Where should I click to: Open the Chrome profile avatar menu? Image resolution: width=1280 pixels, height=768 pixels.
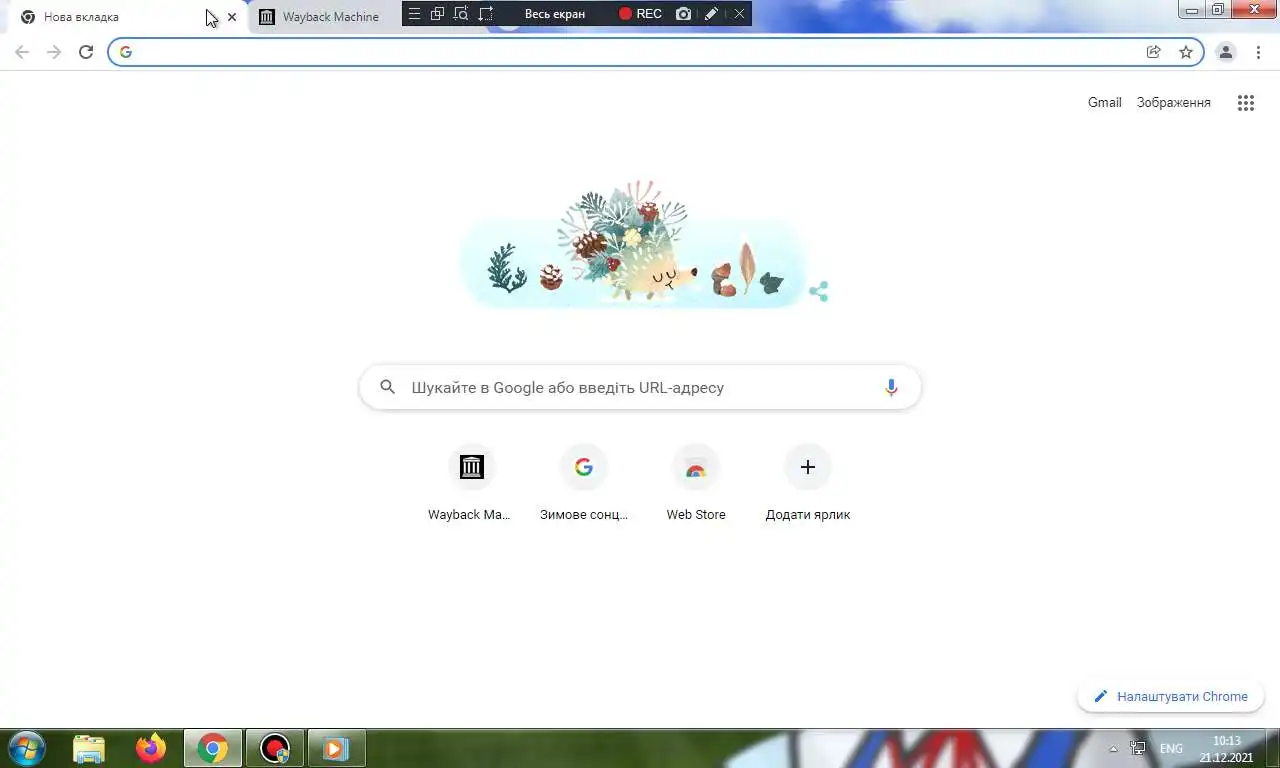click(1226, 52)
